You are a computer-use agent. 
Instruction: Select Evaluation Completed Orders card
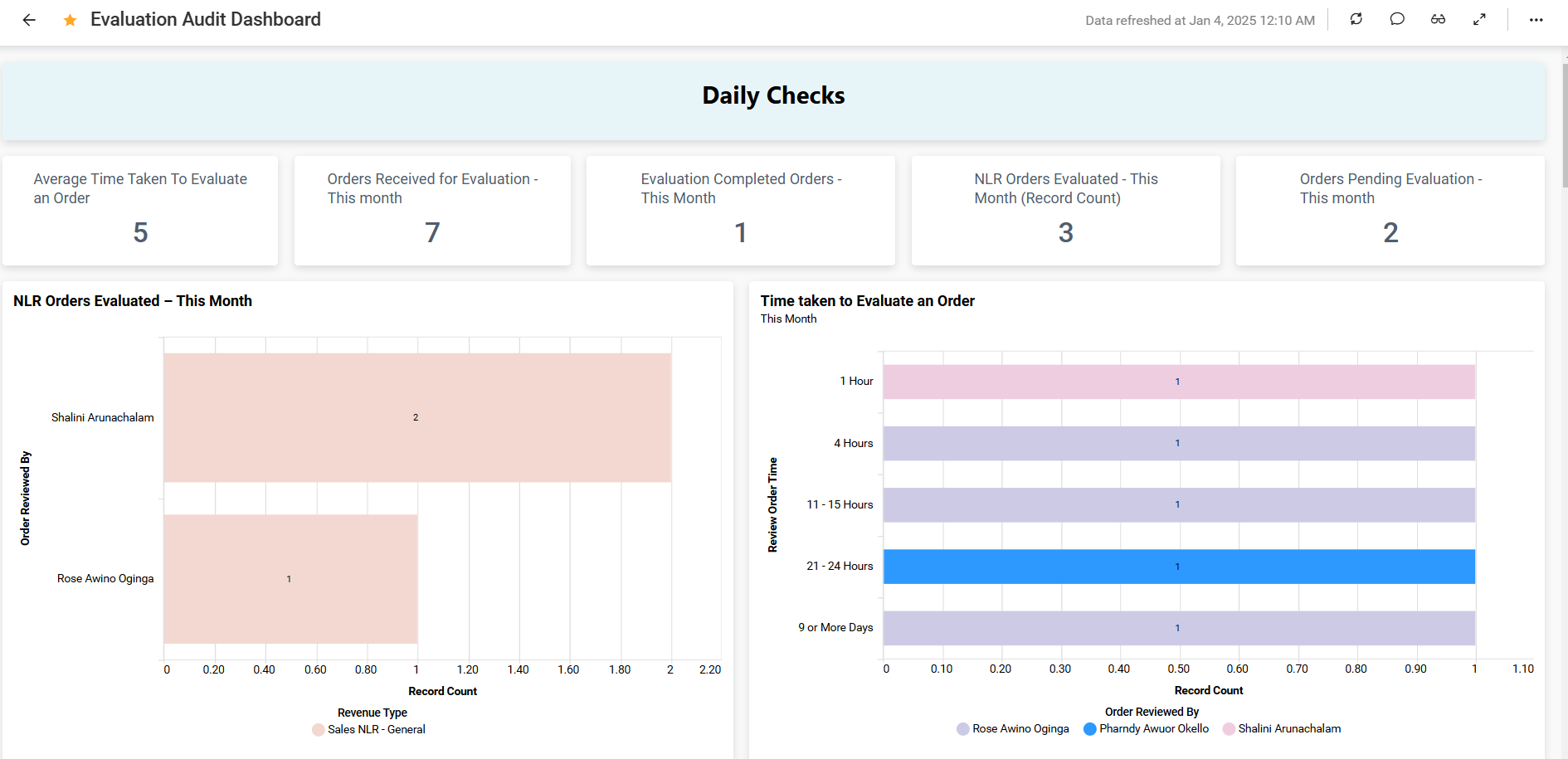click(740, 211)
